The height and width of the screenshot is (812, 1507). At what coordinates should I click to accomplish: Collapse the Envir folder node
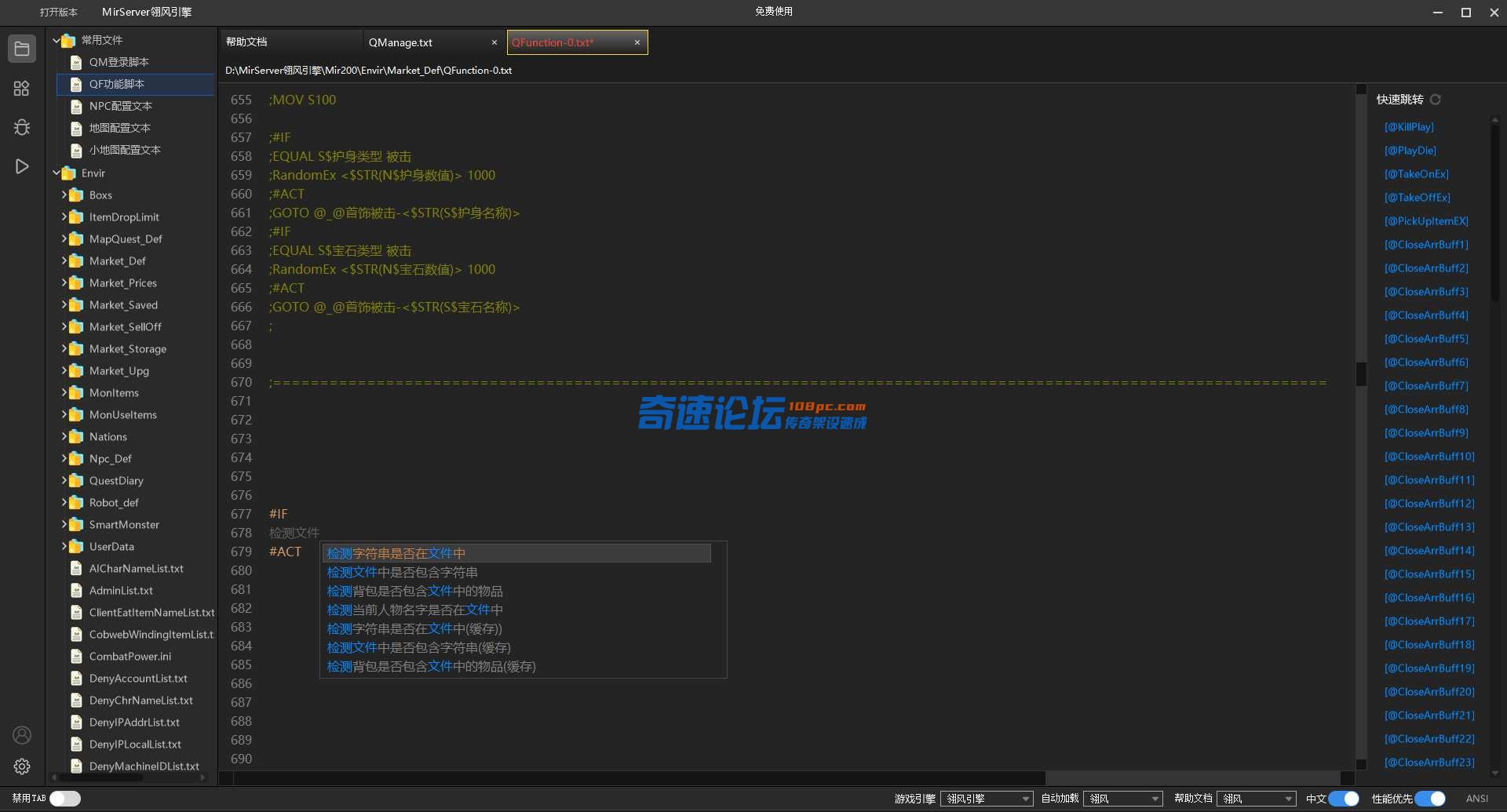(57, 173)
